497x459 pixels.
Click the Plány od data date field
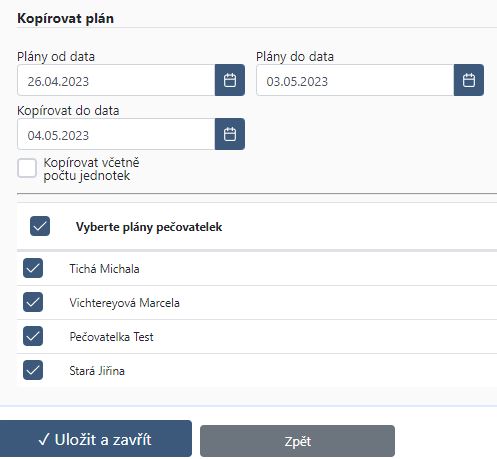[116, 80]
